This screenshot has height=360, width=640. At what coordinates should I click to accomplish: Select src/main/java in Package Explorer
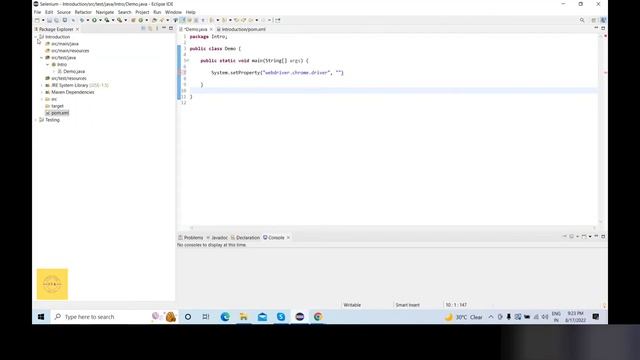(65, 44)
